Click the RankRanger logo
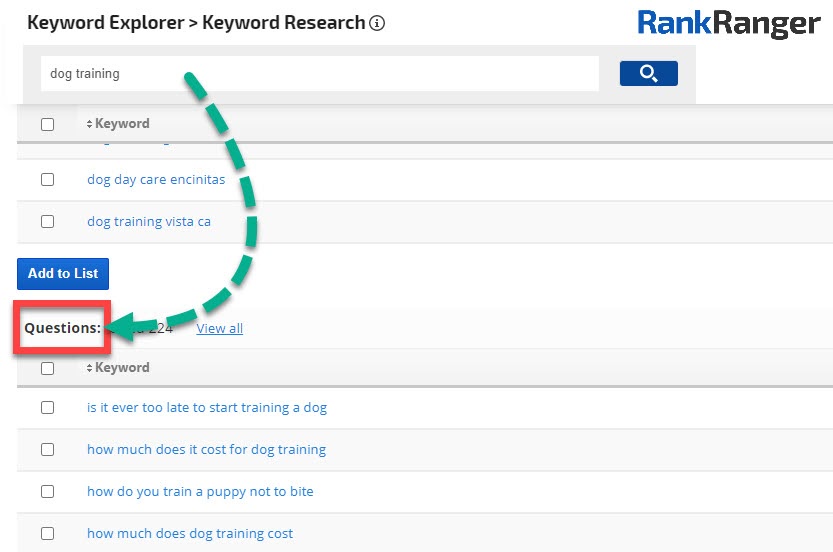This screenshot has height=552, width=833. (728, 23)
